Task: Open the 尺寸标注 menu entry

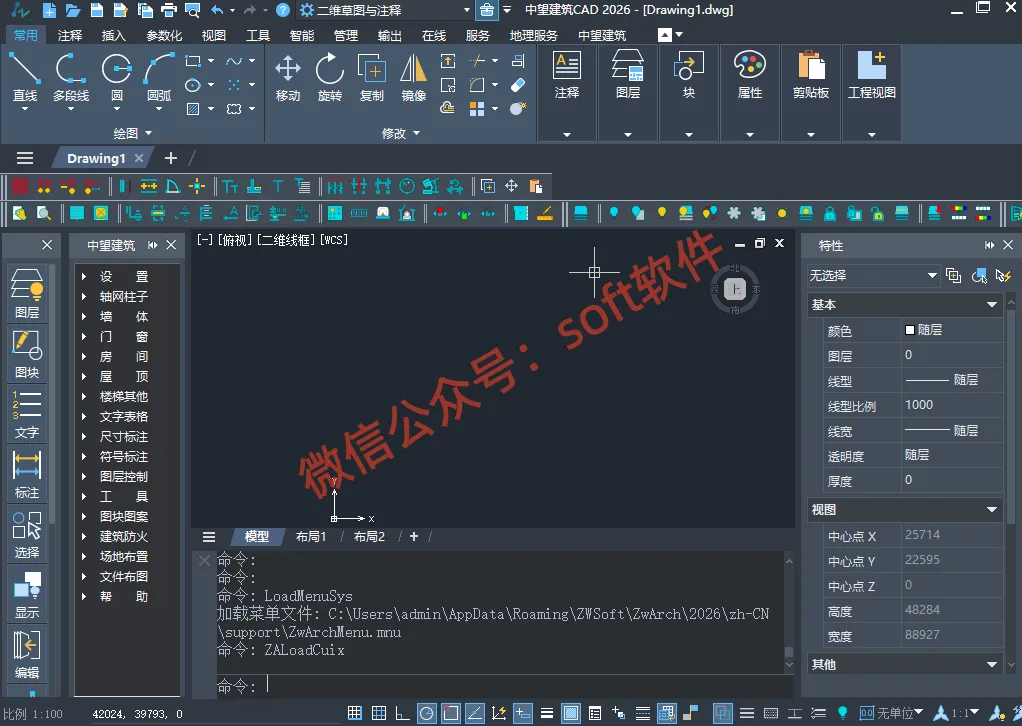Action: pyautogui.click(x=124, y=437)
